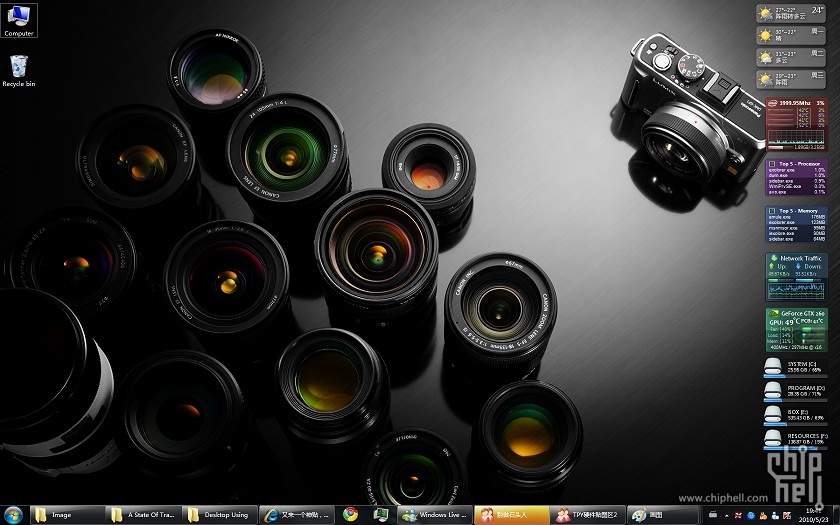Click the Fan speed bar in GPU gadget
The image size is (840, 525).
tap(812, 329)
